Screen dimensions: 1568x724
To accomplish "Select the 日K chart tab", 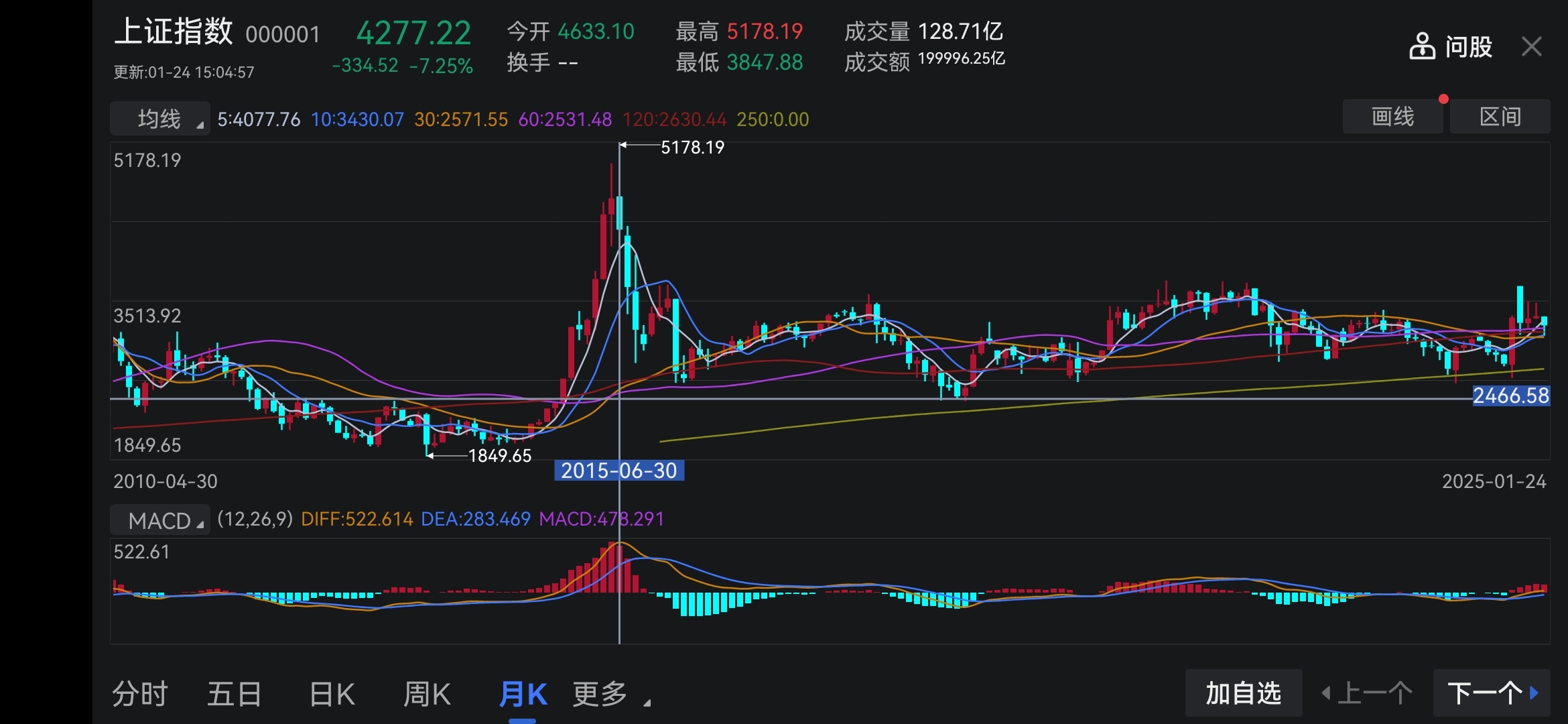I will point(332,695).
